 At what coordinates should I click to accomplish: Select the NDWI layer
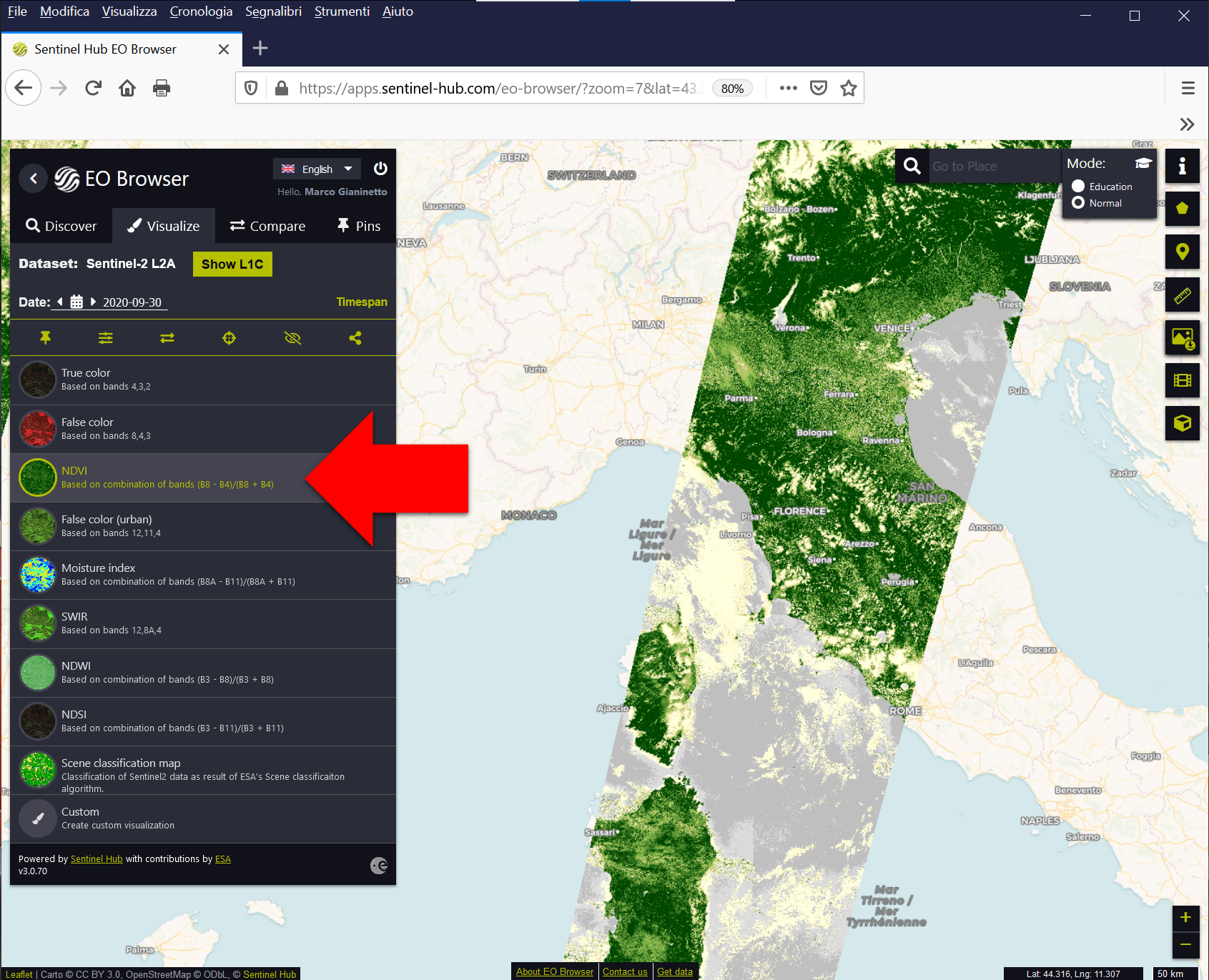[x=203, y=673]
